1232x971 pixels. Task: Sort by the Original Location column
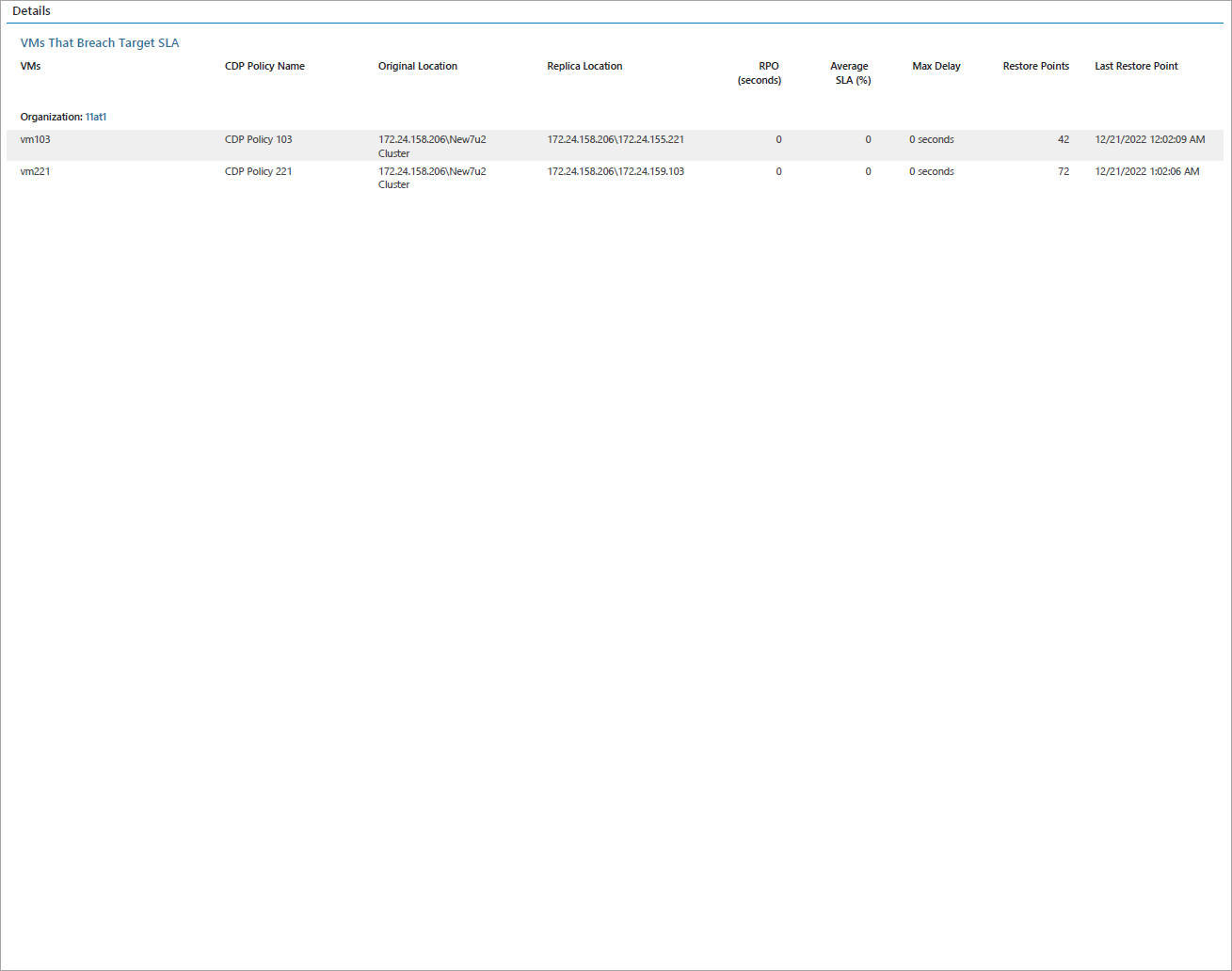[x=417, y=66]
